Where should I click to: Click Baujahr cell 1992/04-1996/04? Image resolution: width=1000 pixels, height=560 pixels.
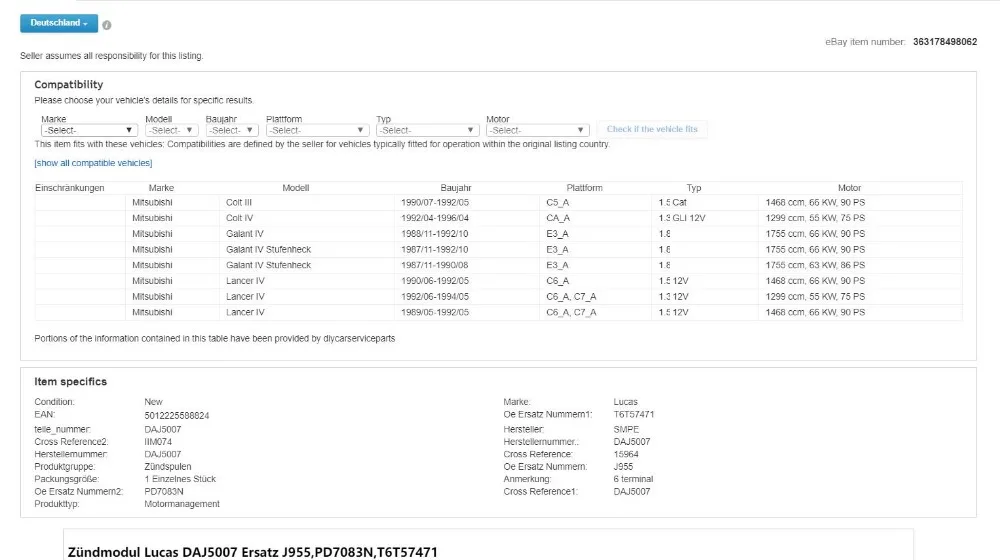pyautogui.click(x=434, y=218)
